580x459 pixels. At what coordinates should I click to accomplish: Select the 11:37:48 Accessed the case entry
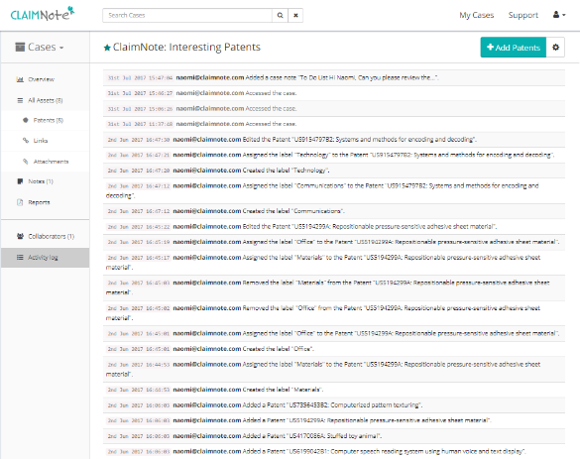coord(334,124)
